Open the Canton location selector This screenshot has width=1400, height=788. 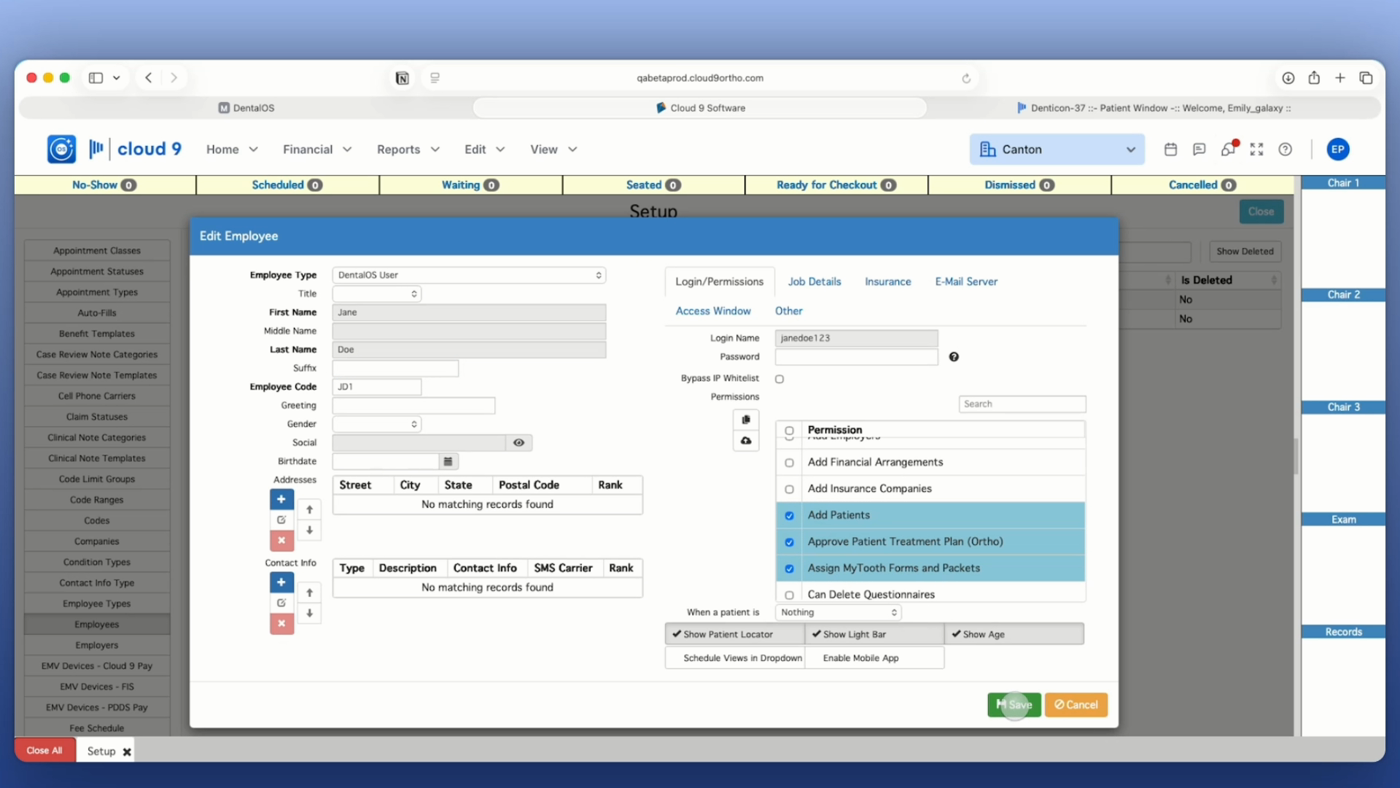coord(1057,149)
